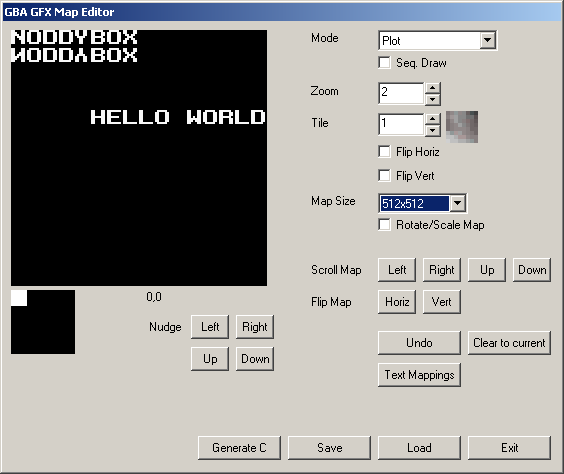The image size is (564, 474).
Task: Flip the map with Horiz button
Action: click(x=397, y=302)
